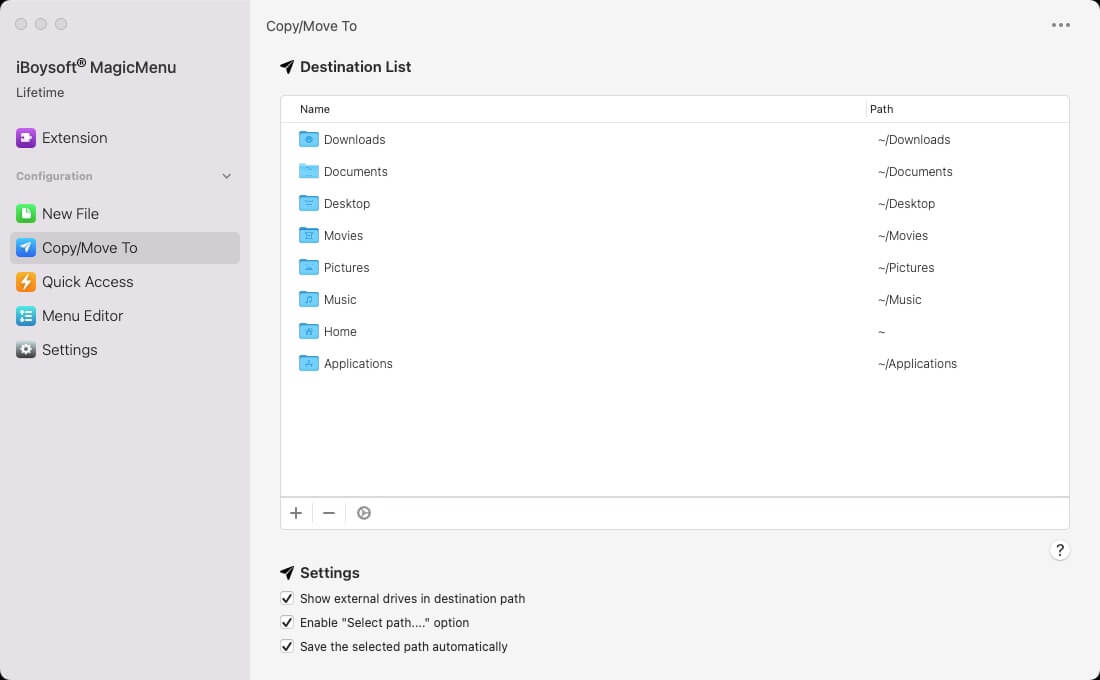Open the three-dot more options menu
The width and height of the screenshot is (1100, 680).
pos(1060,25)
